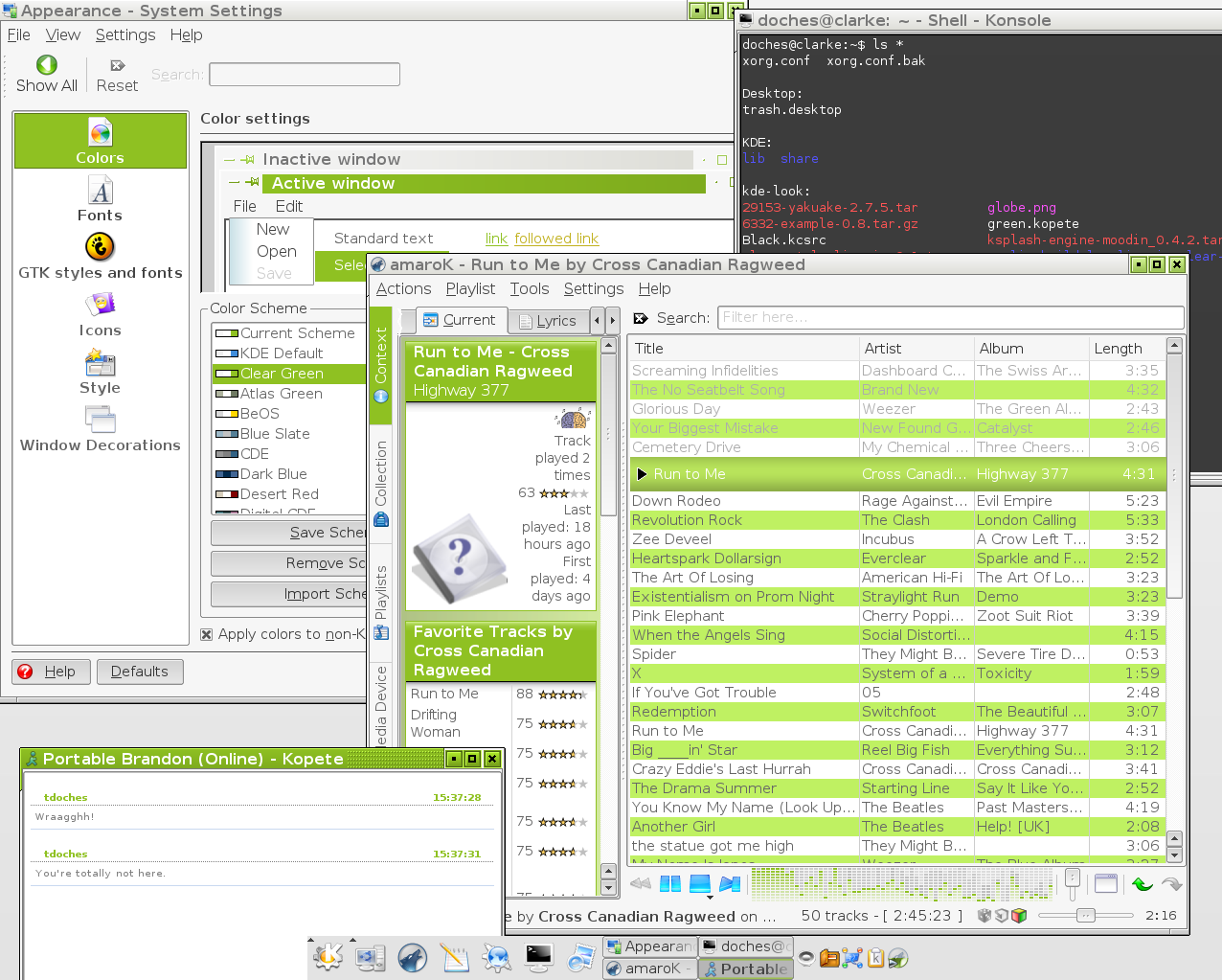Stop playback in amaroK
The height and width of the screenshot is (980, 1222).
pos(700,883)
